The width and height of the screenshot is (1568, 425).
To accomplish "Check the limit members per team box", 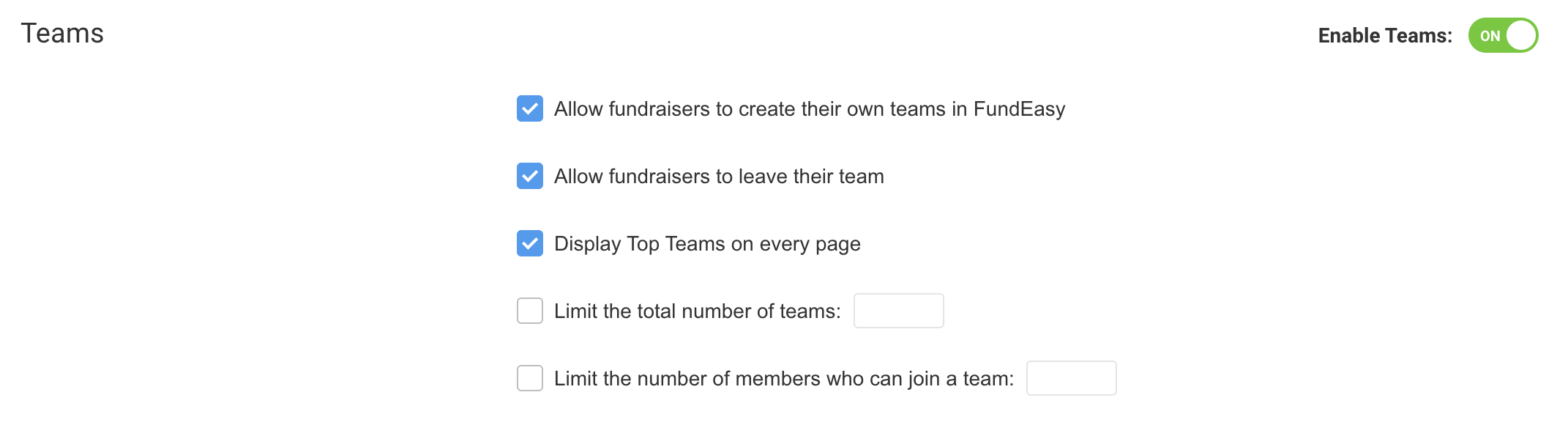I will click(x=529, y=378).
